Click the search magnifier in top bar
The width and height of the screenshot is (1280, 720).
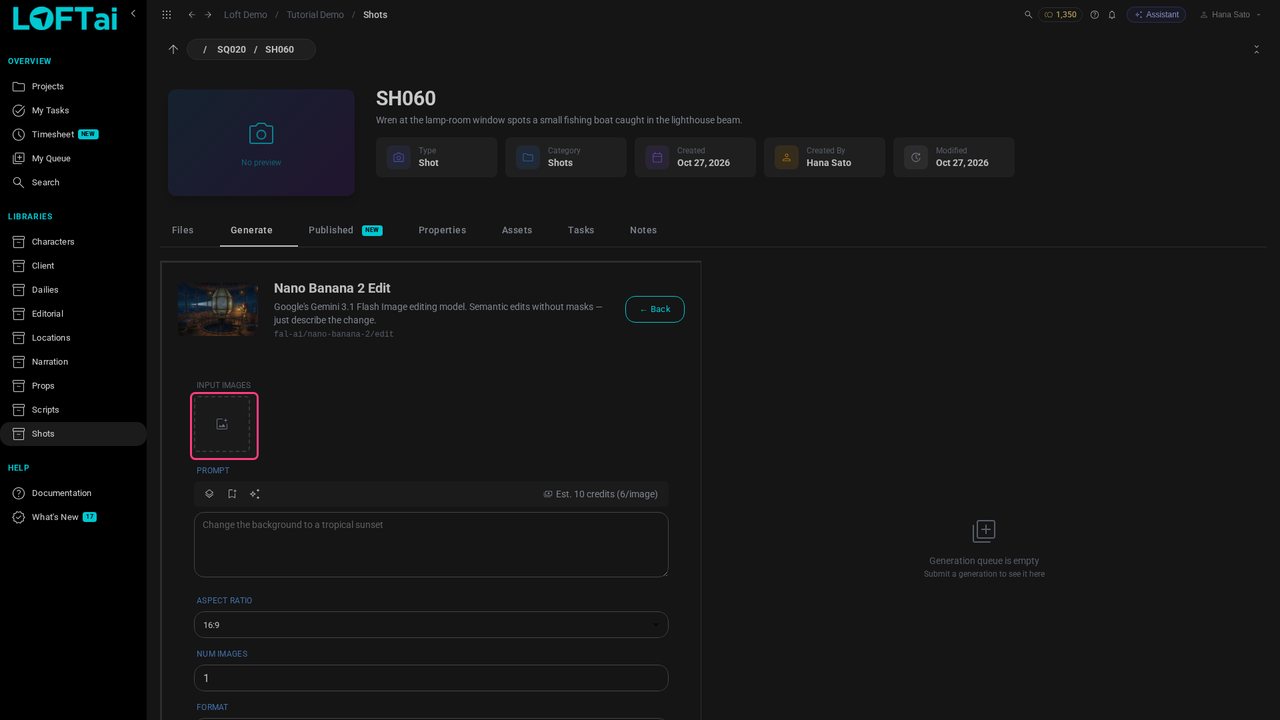point(1029,15)
